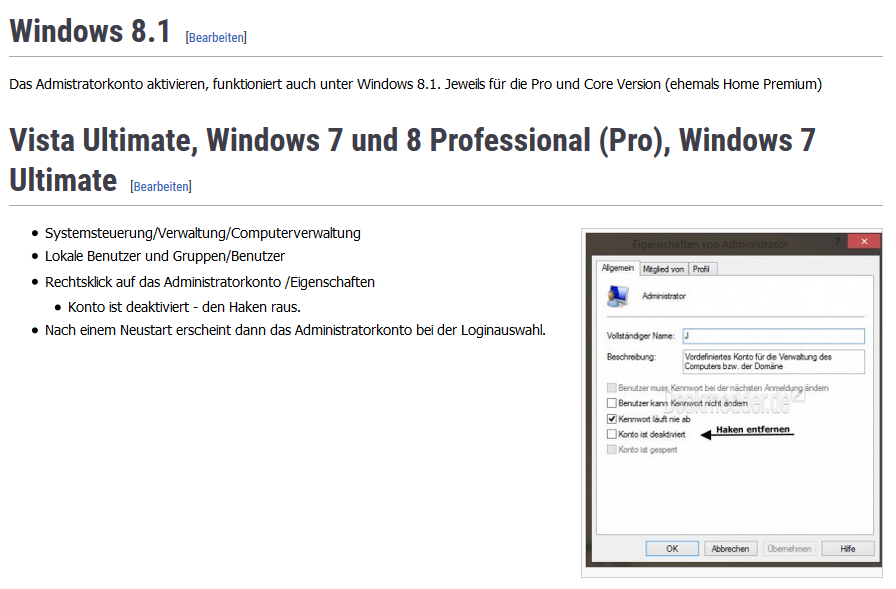The width and height of the screenshot is (896, 589).
Task: Click the 'Administrator' name label in dialog
Action: tap(663, 296)
